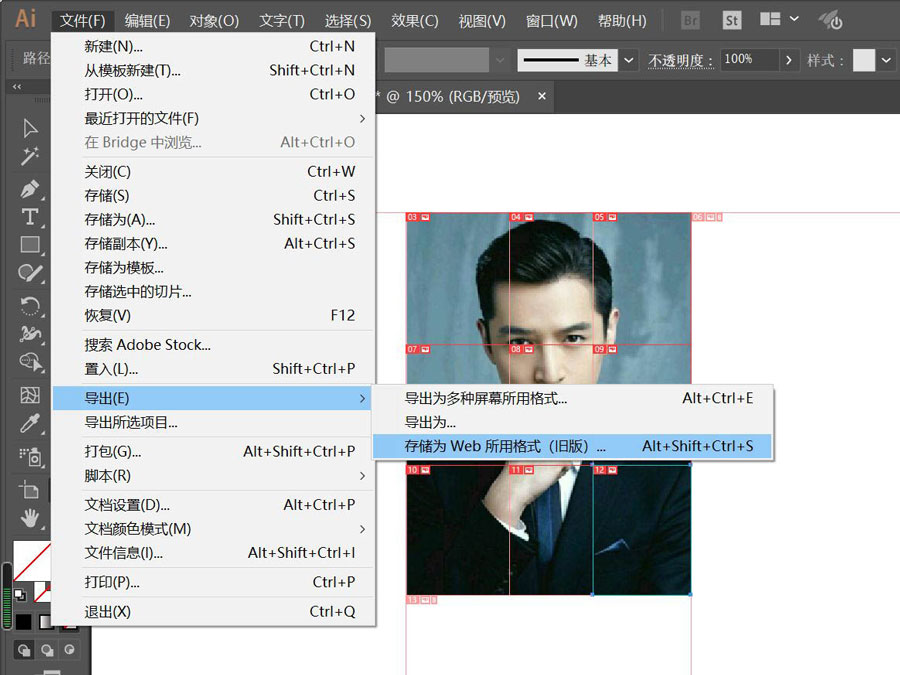This screenshot has width=900, height=675.
Task: Select the Symbol Sprayer tool
Action: (30, 457)
